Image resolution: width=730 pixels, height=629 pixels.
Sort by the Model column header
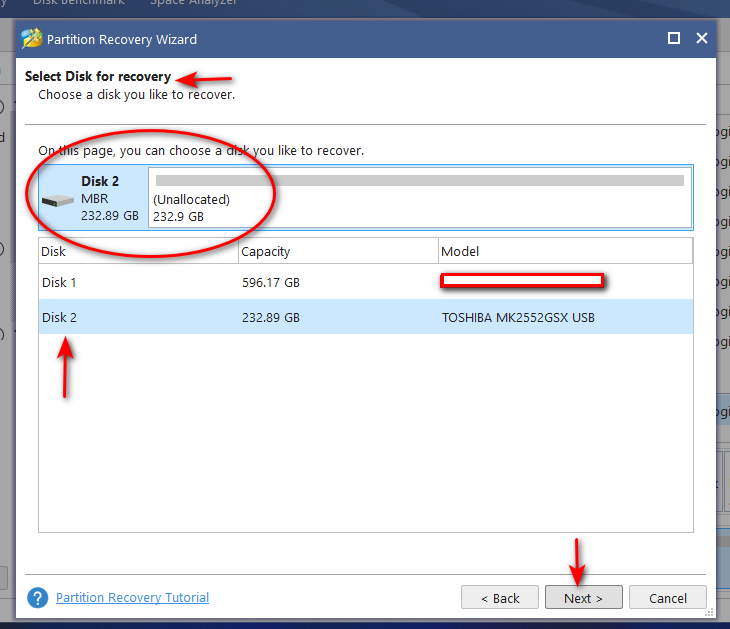pos(565,251)
